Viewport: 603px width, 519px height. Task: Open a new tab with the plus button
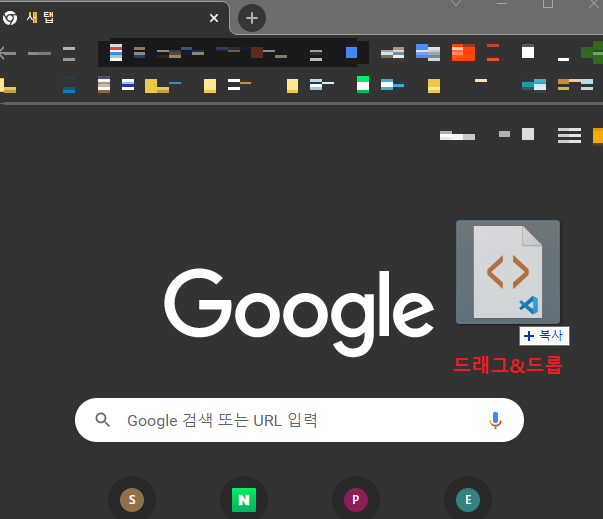[252, 18]
